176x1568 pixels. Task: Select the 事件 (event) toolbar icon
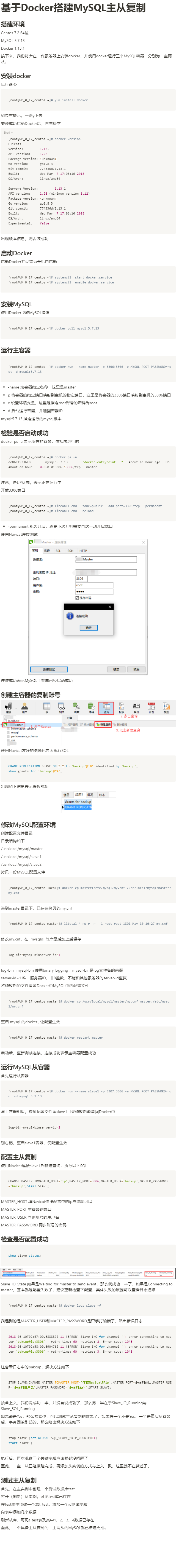pyautogui.click(x=92, y=708)
